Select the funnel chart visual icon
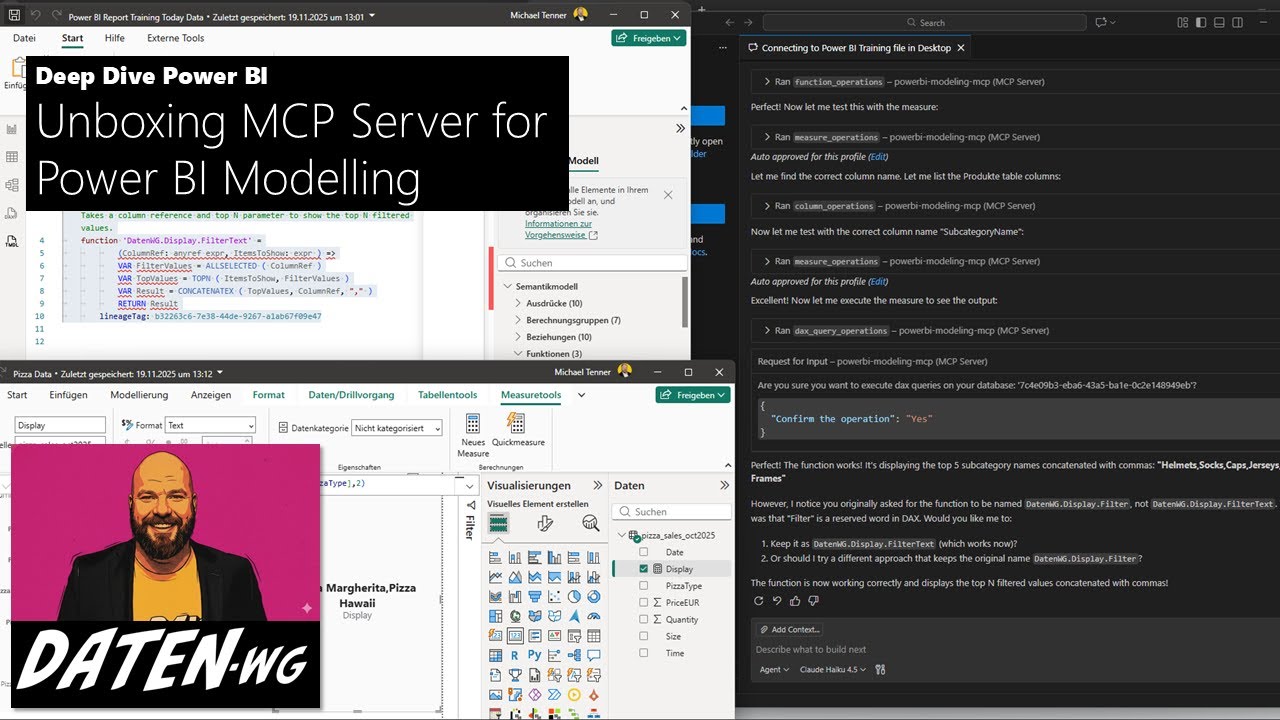Viewport: 1280px width, 720px height. coord(535,597)
